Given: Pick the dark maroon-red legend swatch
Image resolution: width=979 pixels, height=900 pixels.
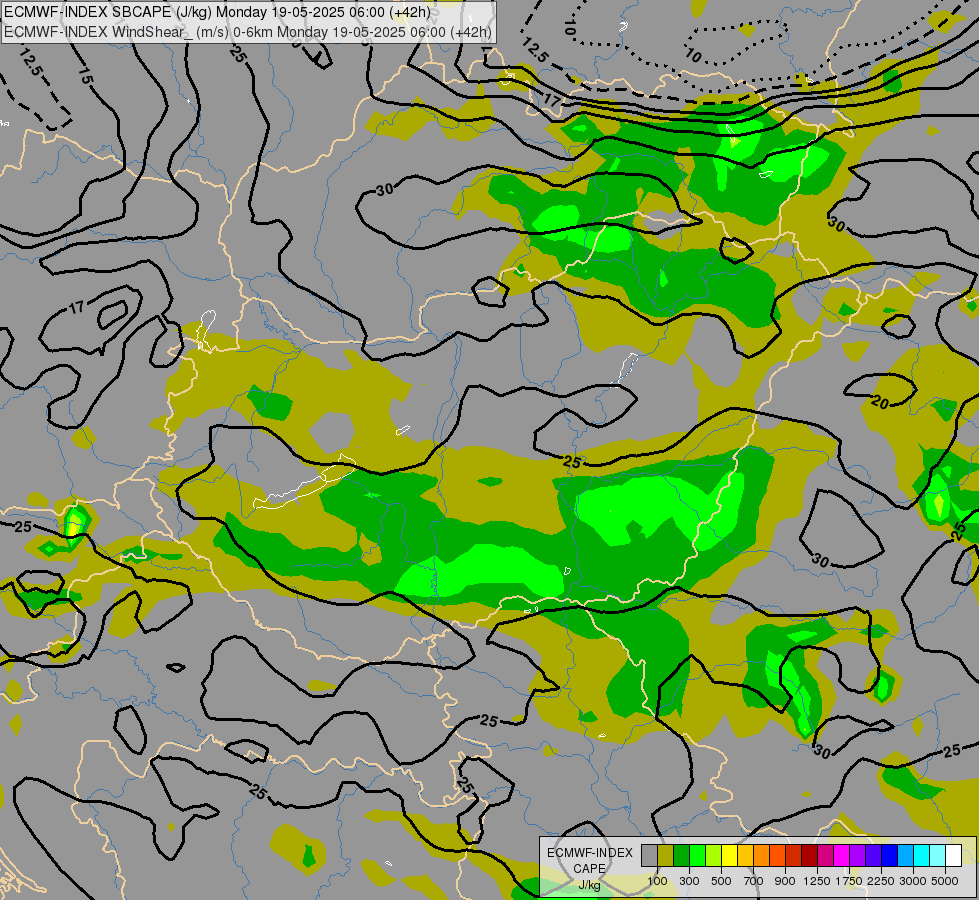Looking at the screenshot, I should [x=809, y=856].
